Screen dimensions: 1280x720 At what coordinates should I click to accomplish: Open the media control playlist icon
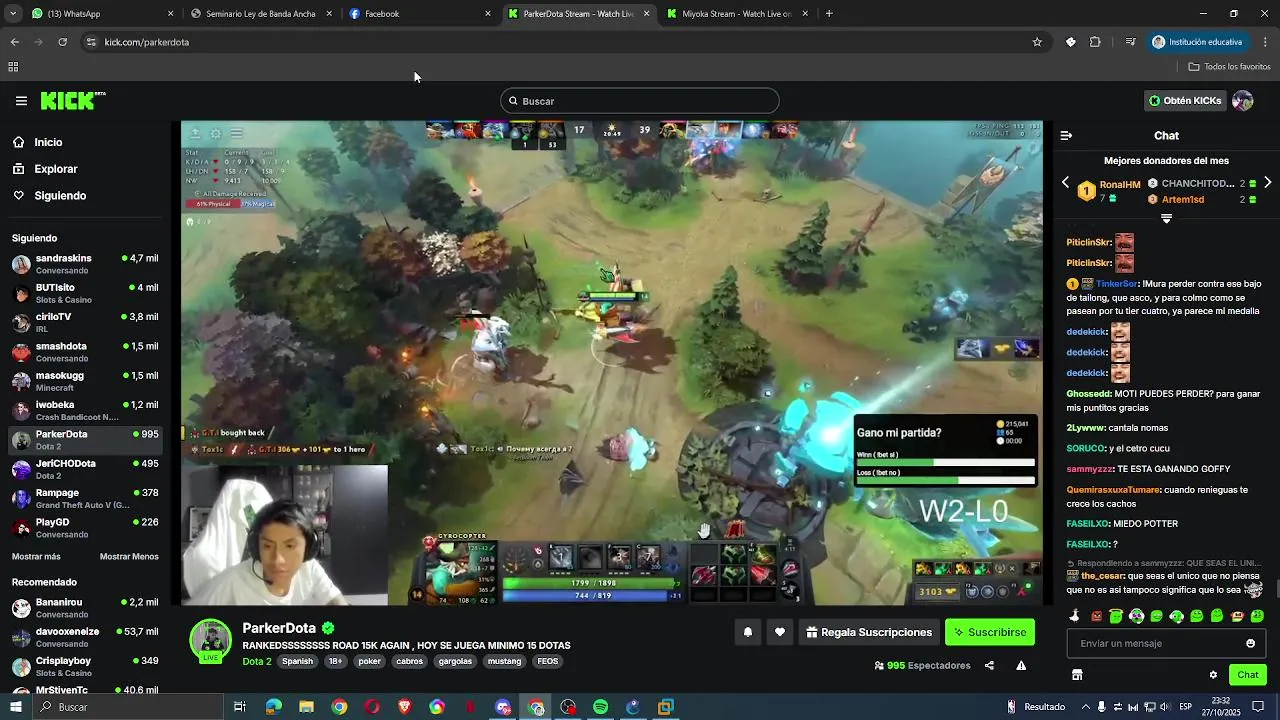click(x=1130, y=42)
